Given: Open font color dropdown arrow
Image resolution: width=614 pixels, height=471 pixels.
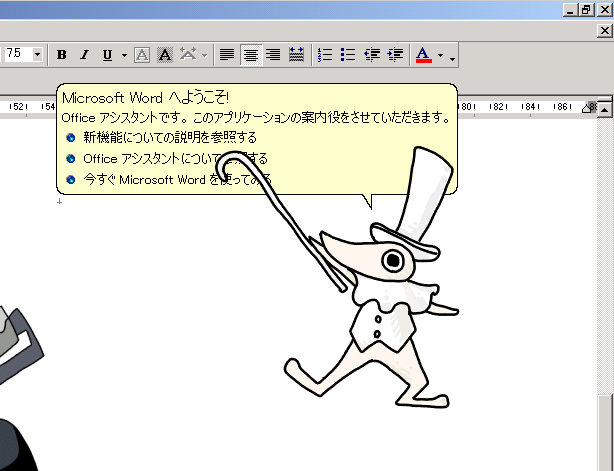Looking at the screenshot, I should [440, 55].
